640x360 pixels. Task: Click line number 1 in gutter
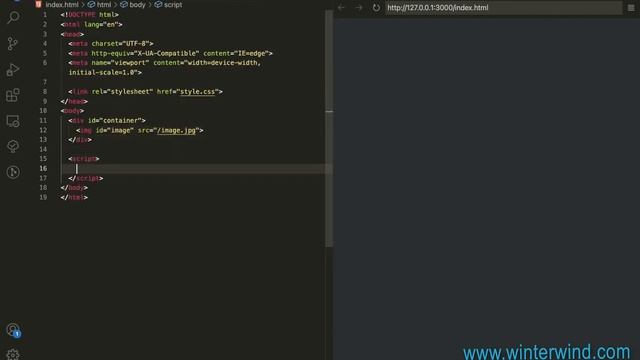tap(45, 15)
